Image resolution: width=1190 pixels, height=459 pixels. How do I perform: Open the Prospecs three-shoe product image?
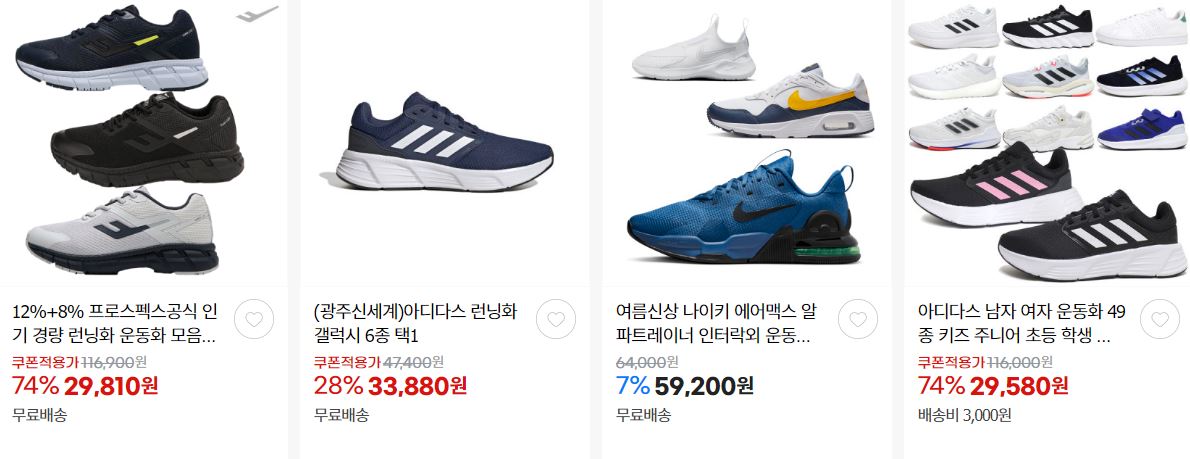[143, 143]
